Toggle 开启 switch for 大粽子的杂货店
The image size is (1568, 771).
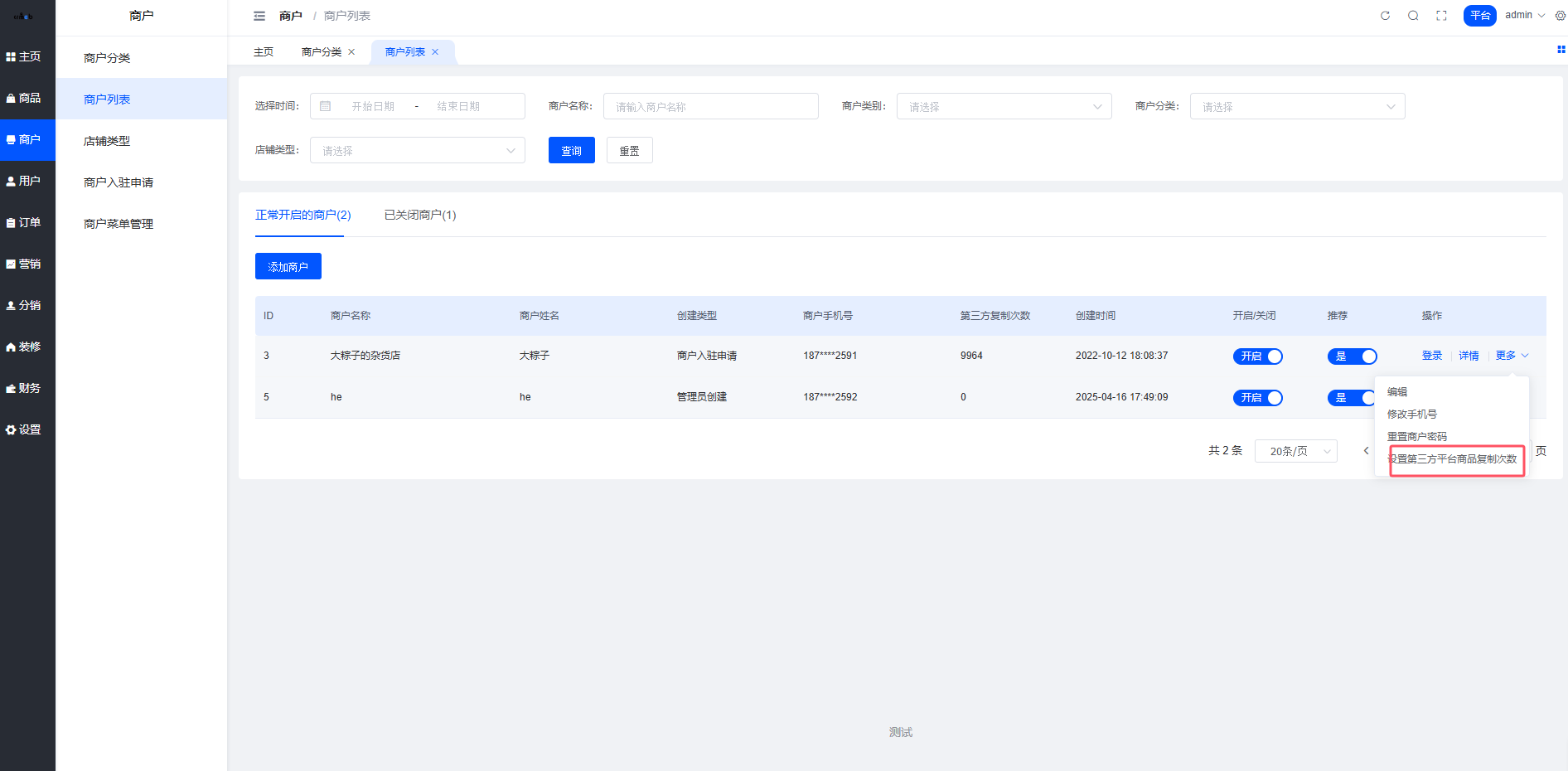pos(1257,356)
